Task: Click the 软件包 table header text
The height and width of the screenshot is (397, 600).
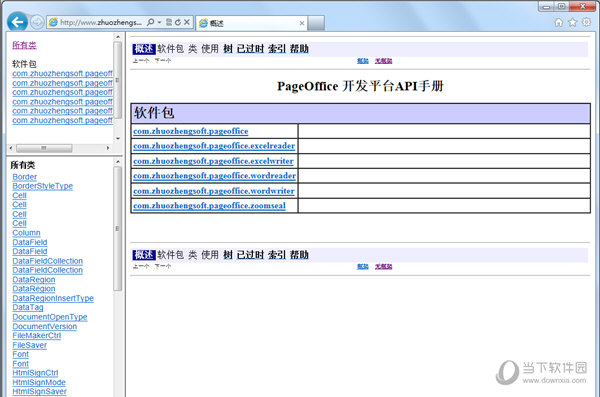Action: pyautogui.click(x=154, y=113)
